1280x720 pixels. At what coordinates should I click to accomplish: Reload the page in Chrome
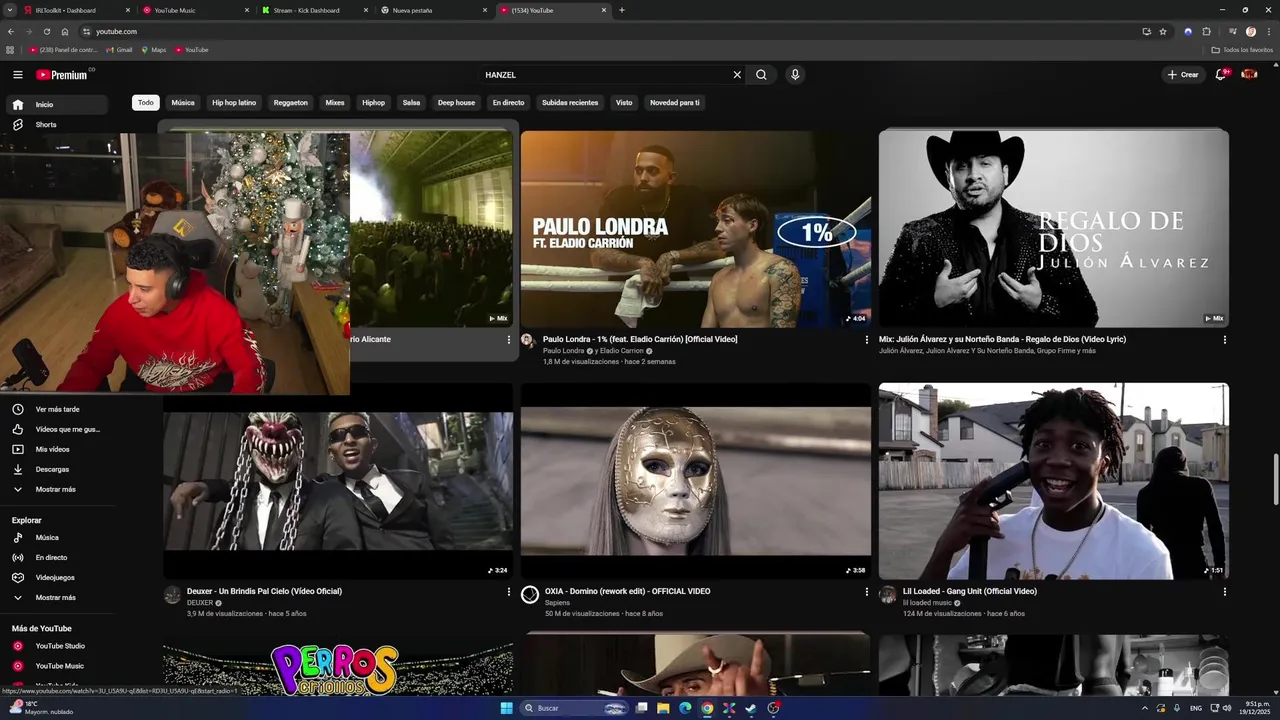coord(46,31)
